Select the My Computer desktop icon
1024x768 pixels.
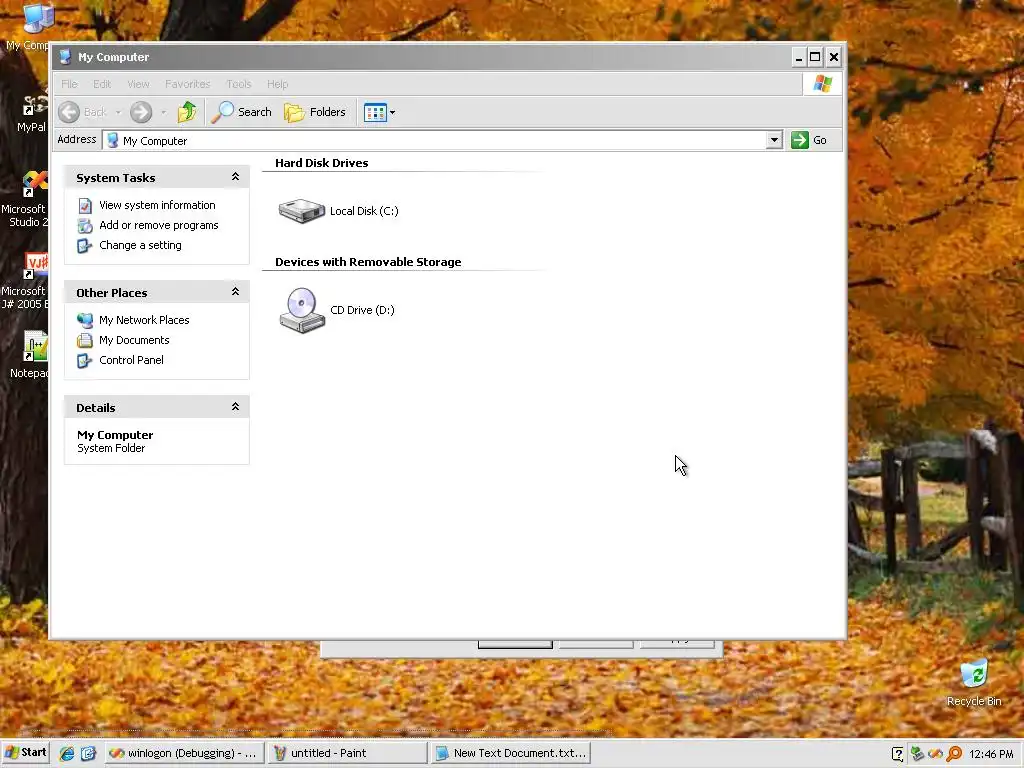29,27
